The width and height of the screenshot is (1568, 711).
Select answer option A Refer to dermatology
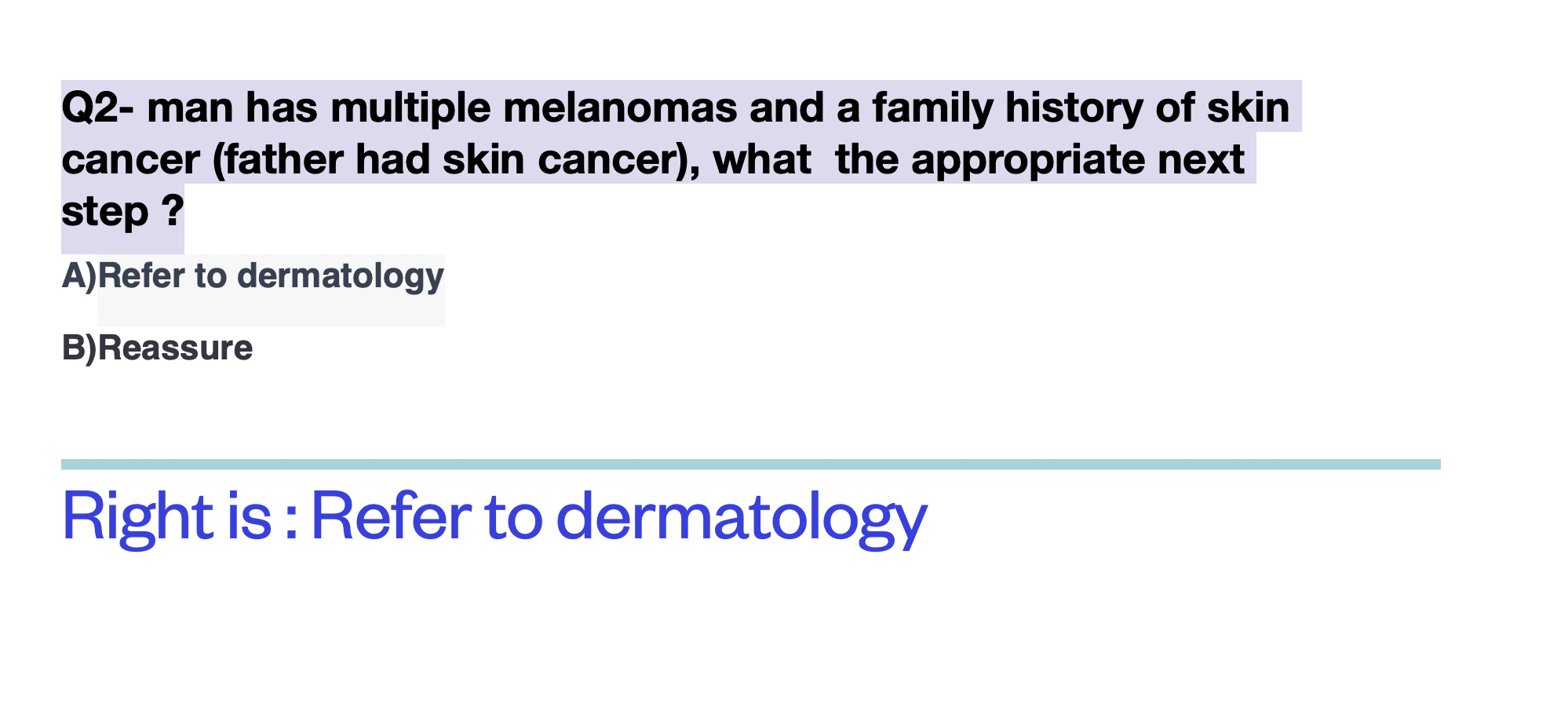point(253,276)
